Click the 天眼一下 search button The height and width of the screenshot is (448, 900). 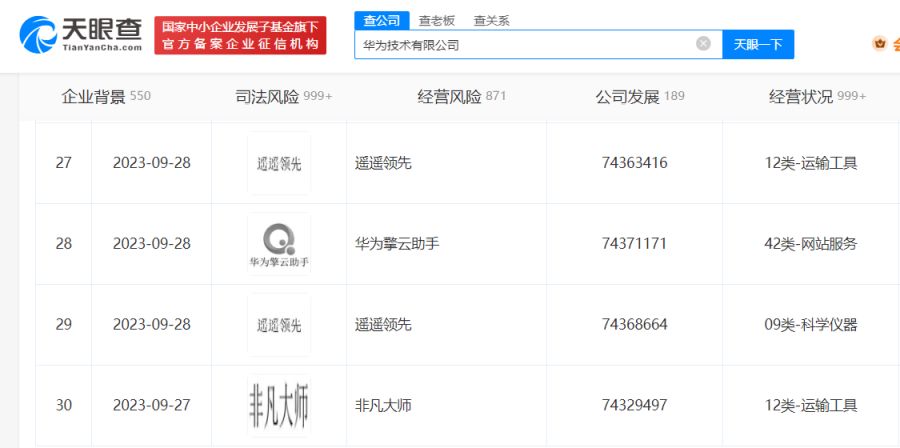[x=758, y=44]
